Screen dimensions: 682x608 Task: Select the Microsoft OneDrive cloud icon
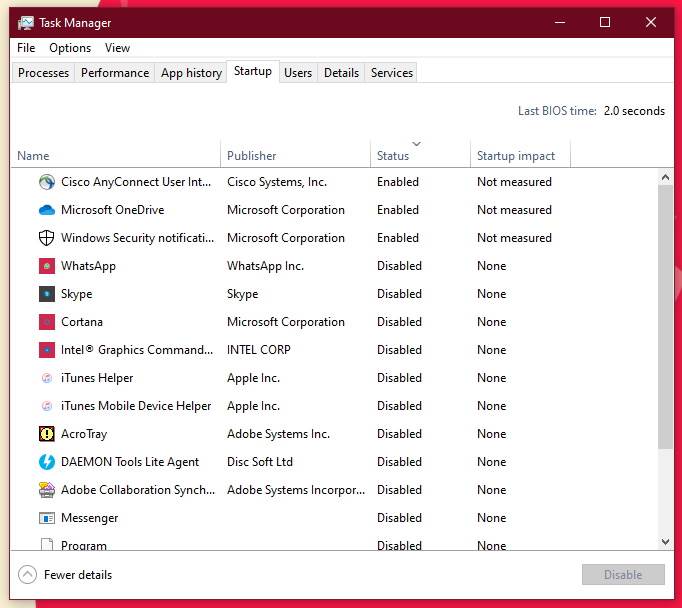coord(46,210)
